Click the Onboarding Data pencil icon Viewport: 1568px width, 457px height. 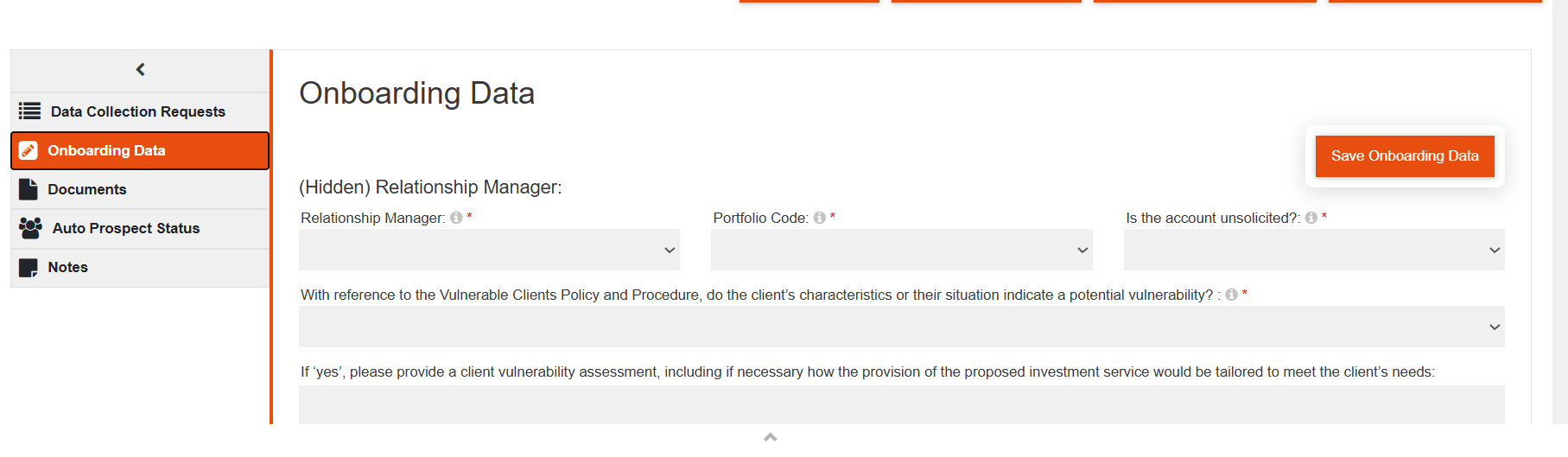click(29, 150)
